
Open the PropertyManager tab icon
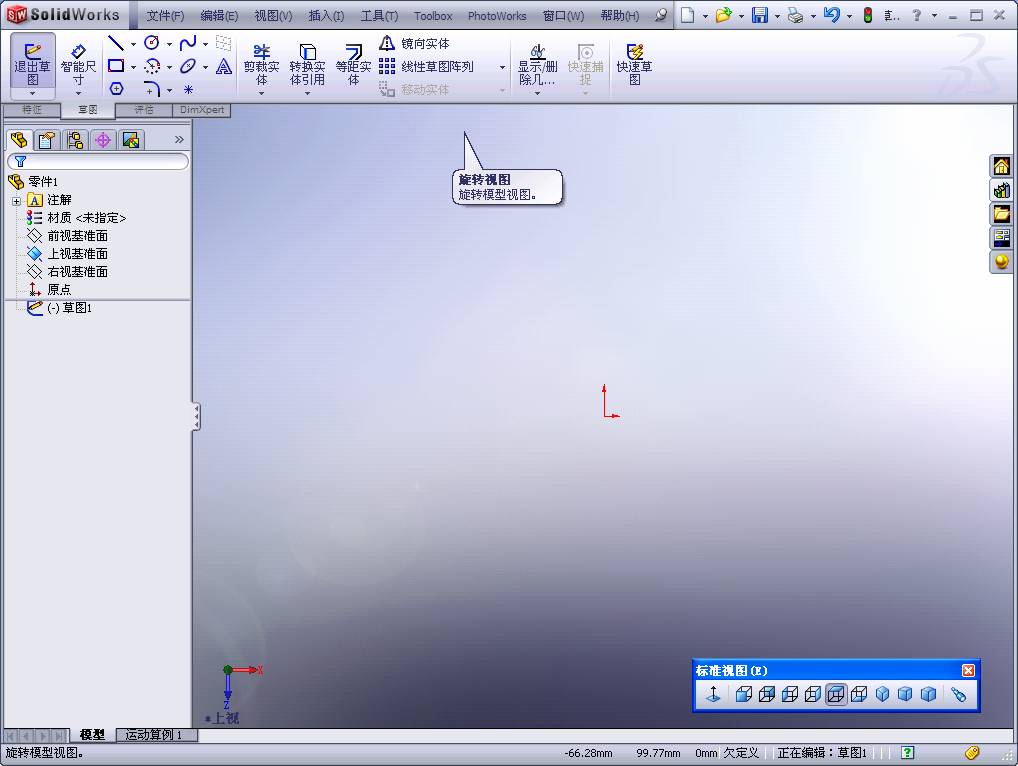pos(47,140)
